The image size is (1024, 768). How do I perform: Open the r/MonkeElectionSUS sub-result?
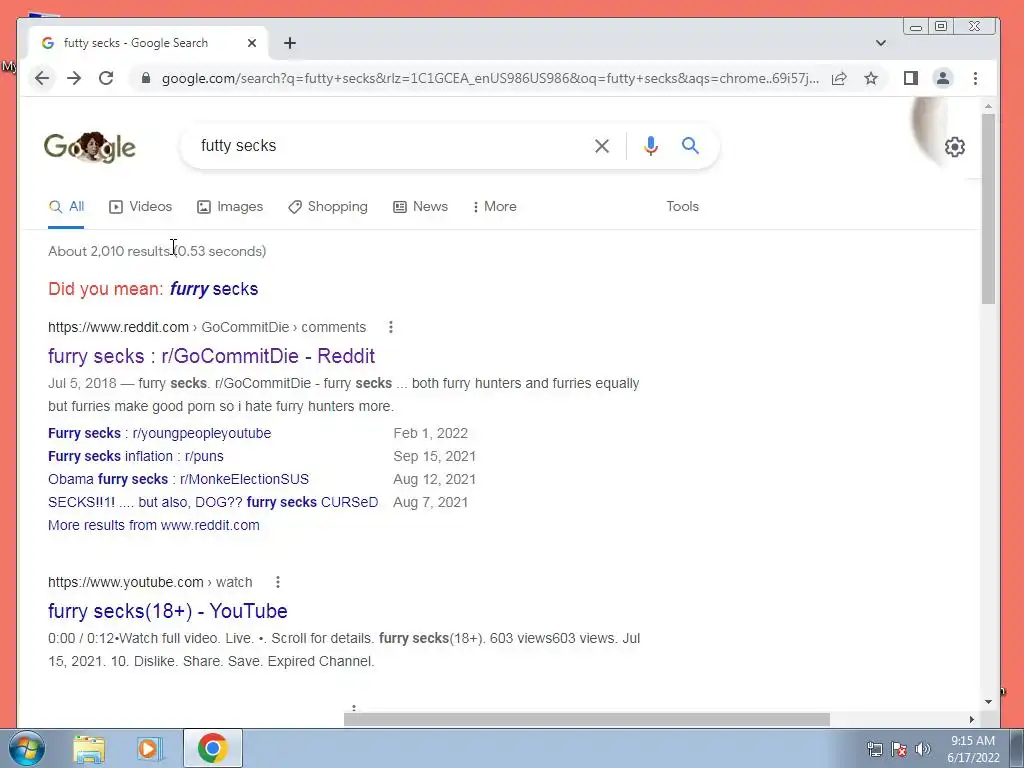178,479
